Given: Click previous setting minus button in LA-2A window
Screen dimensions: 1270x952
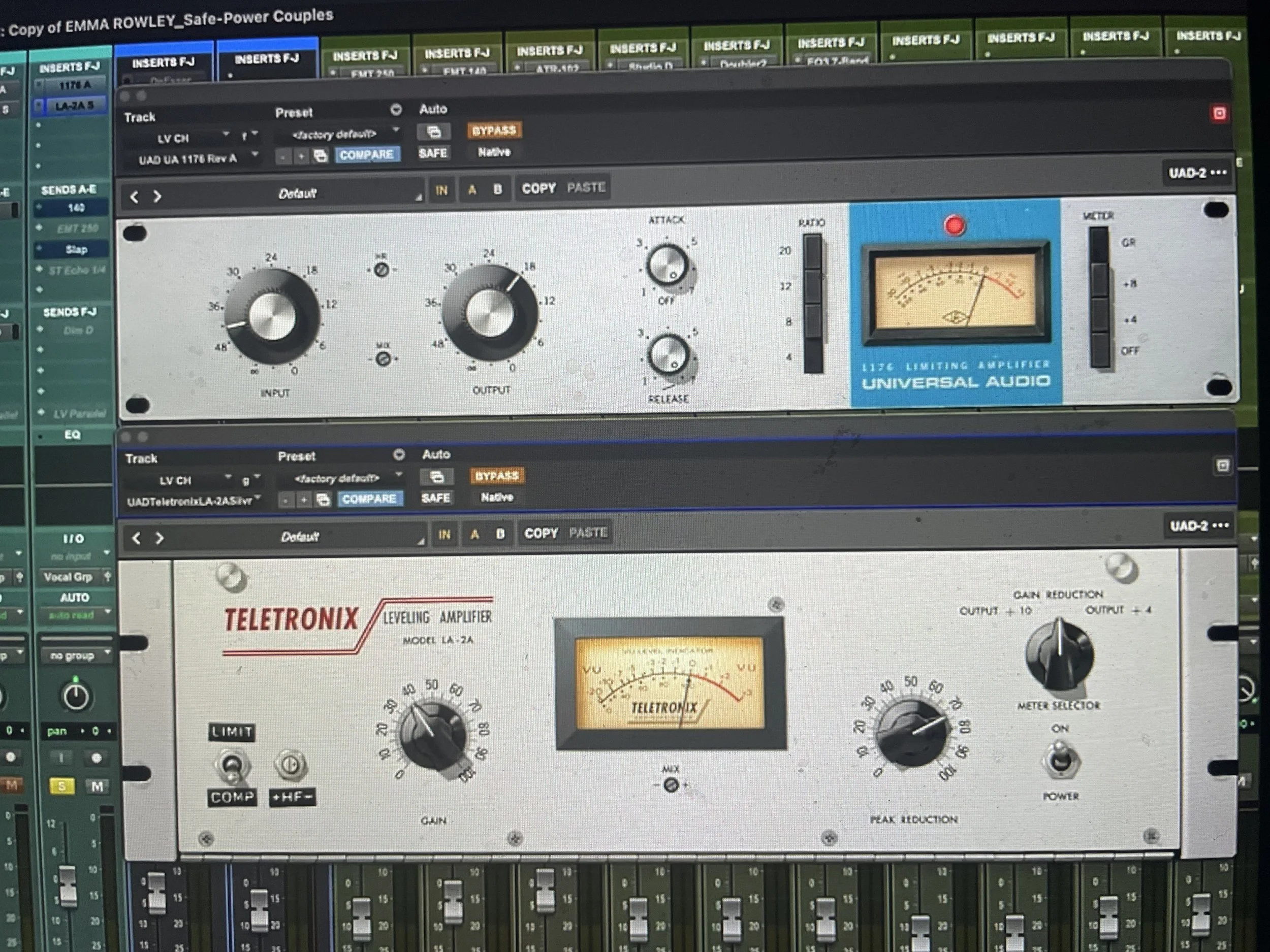Looking at the screenshot, I should tap(286, 501).
